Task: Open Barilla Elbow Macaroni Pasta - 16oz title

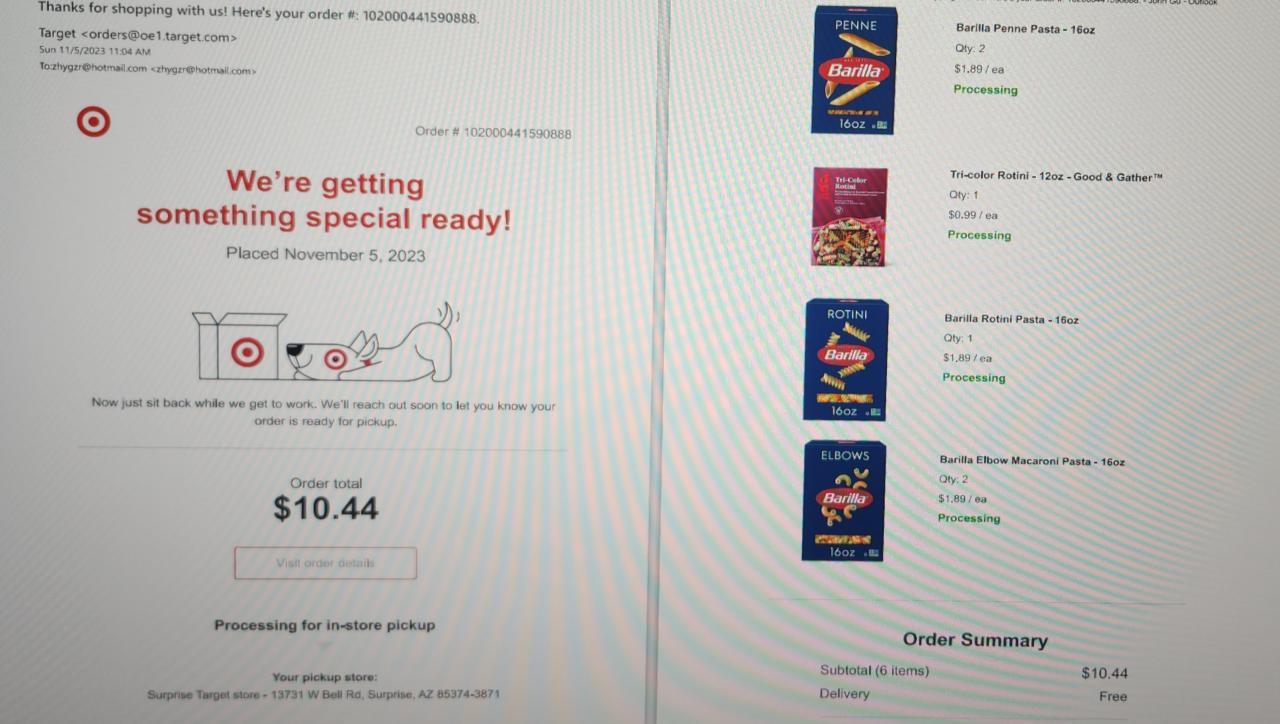Action: [1032, 461]
